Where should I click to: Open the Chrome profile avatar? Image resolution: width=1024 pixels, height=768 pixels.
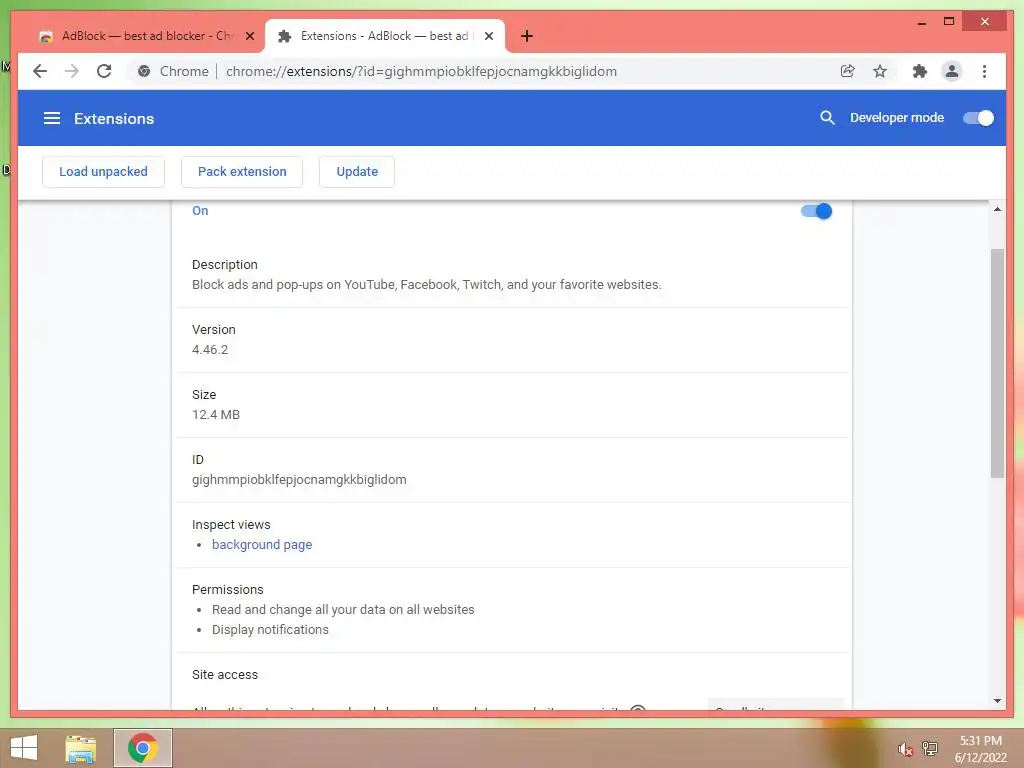pos(952,71)
